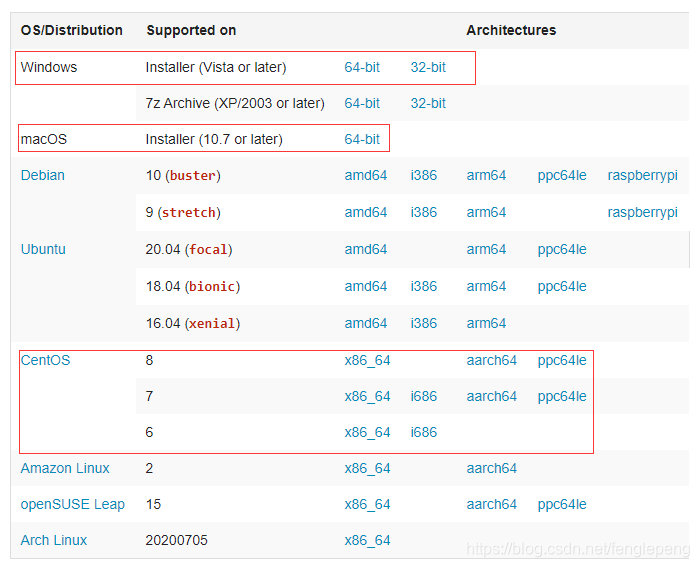Open the Debian distribution link

[43, 175]
